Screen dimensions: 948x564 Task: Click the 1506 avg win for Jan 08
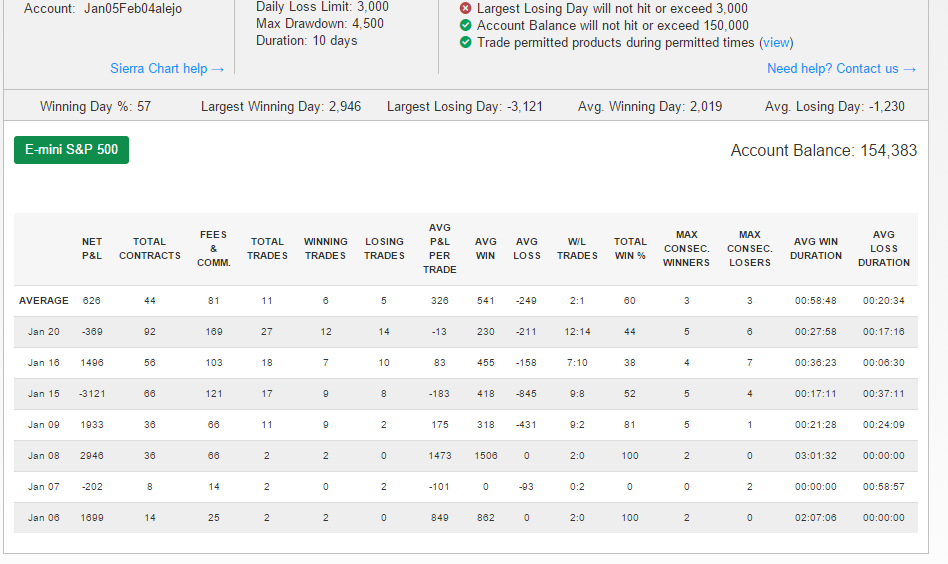coord(485,455)
